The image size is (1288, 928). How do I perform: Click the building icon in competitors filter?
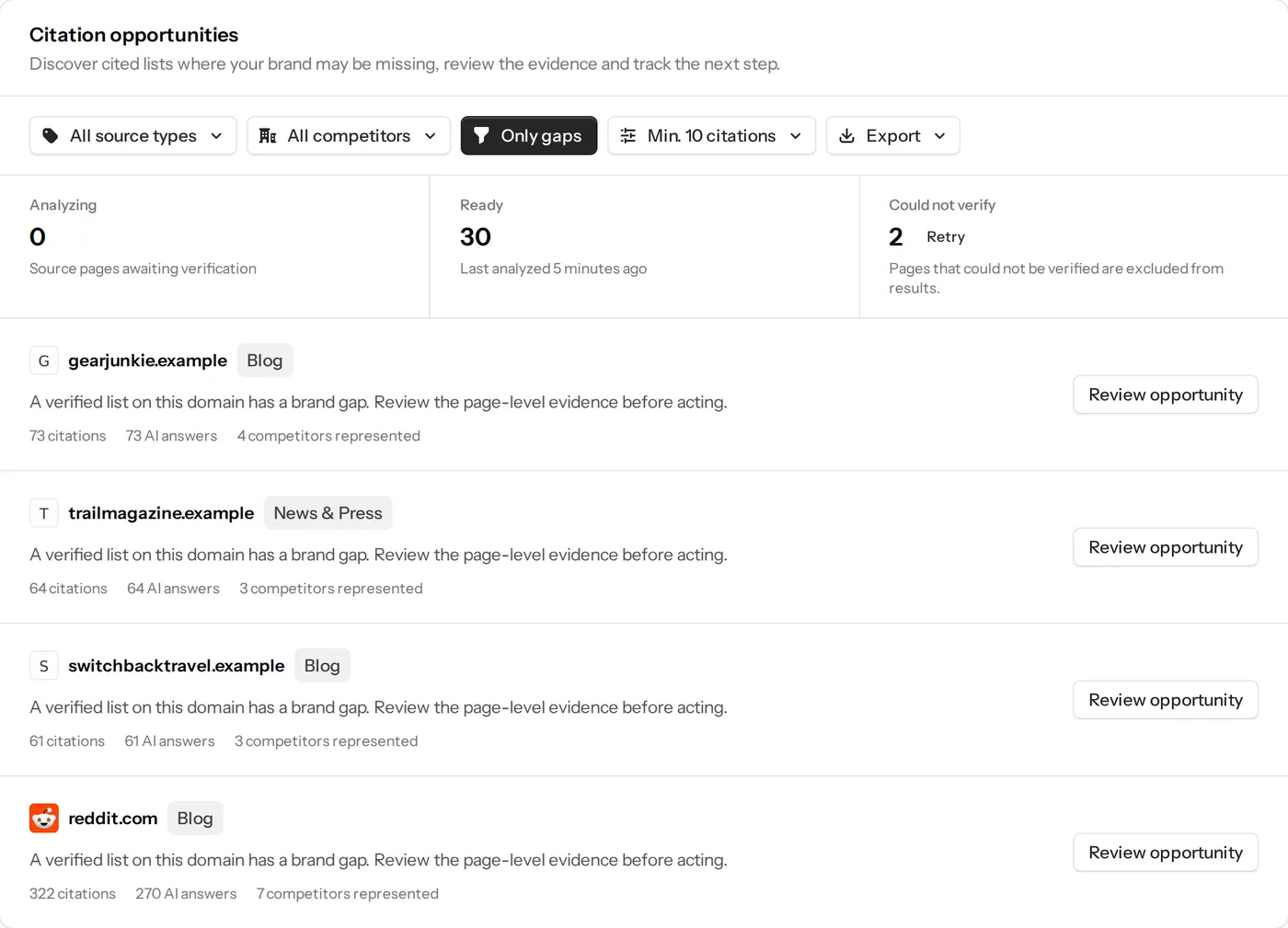click(268, 135)
